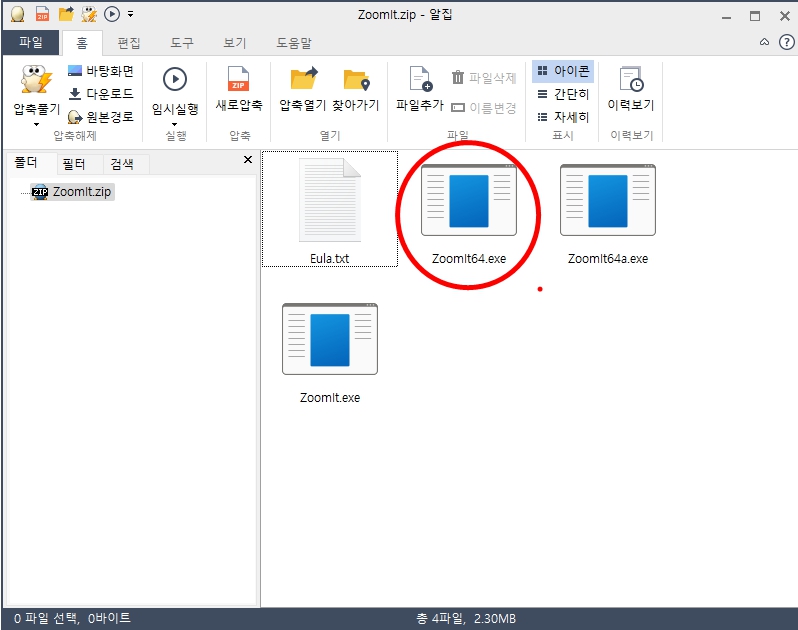Click the '총 4파일, 2.30MB' status text
Viewport: 798px width, 630px height.
[x=466, y=619]
